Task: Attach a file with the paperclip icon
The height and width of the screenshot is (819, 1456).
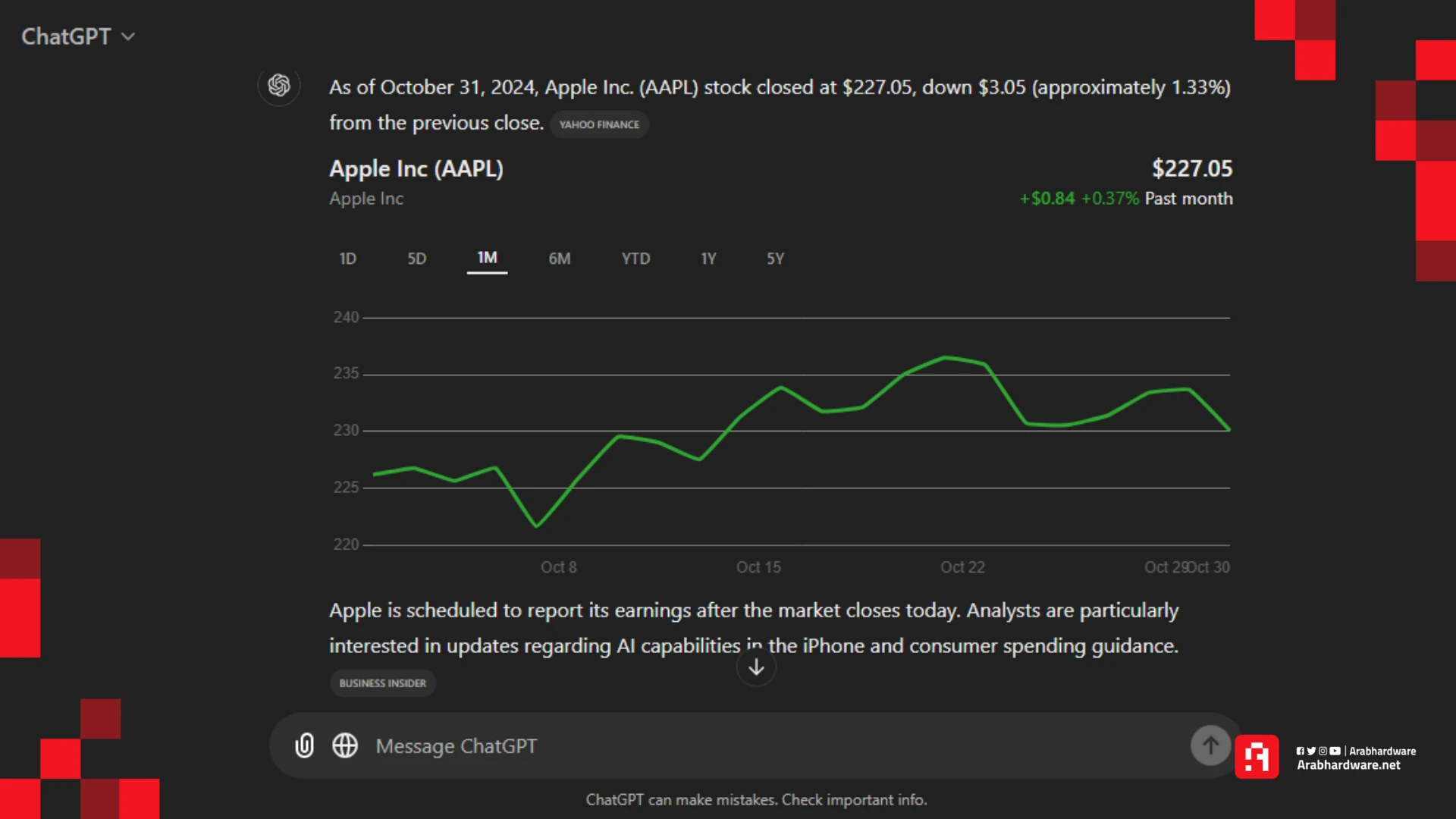Action: click(x=304, y=745)
